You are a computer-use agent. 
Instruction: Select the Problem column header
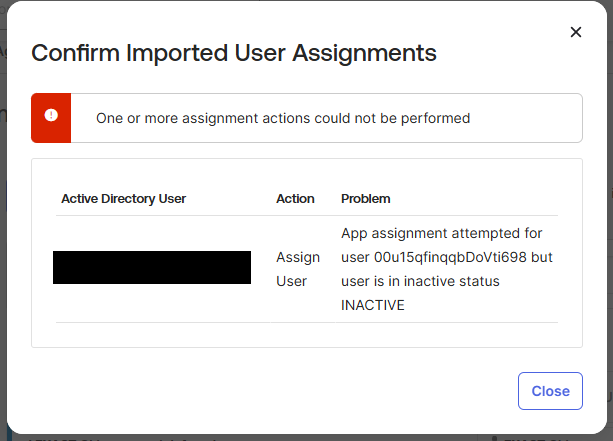[366, 199]
